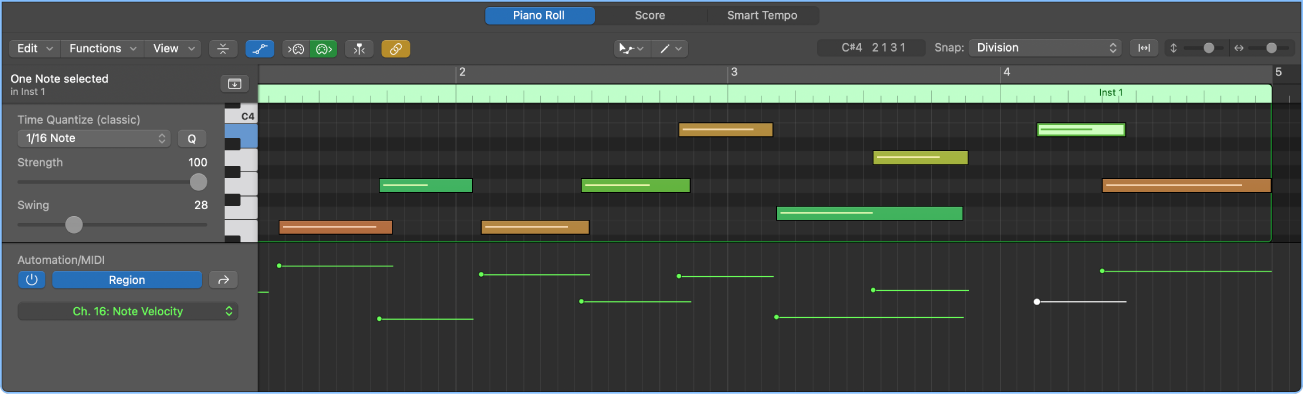The height and width of the screenshot is (396, 1304).
Task: Open the 1/16 Note quantize dropdown
Action: click(94, 139)
